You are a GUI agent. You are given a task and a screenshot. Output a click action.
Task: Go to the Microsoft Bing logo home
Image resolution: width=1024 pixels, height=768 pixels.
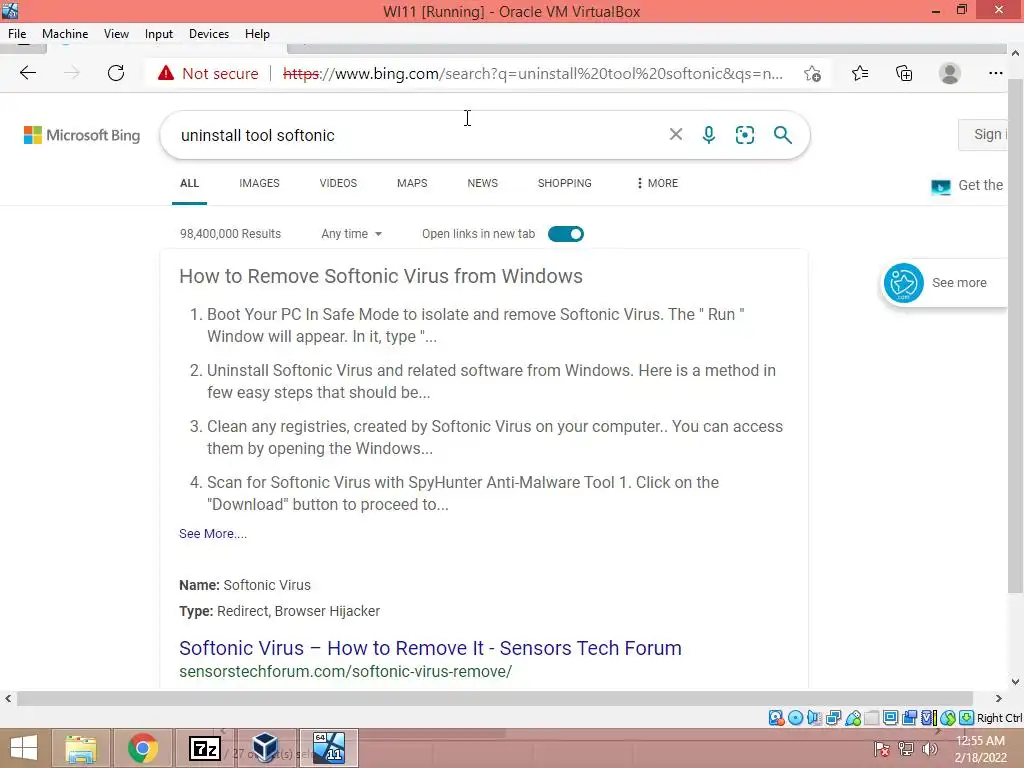(x=82, y=135)
